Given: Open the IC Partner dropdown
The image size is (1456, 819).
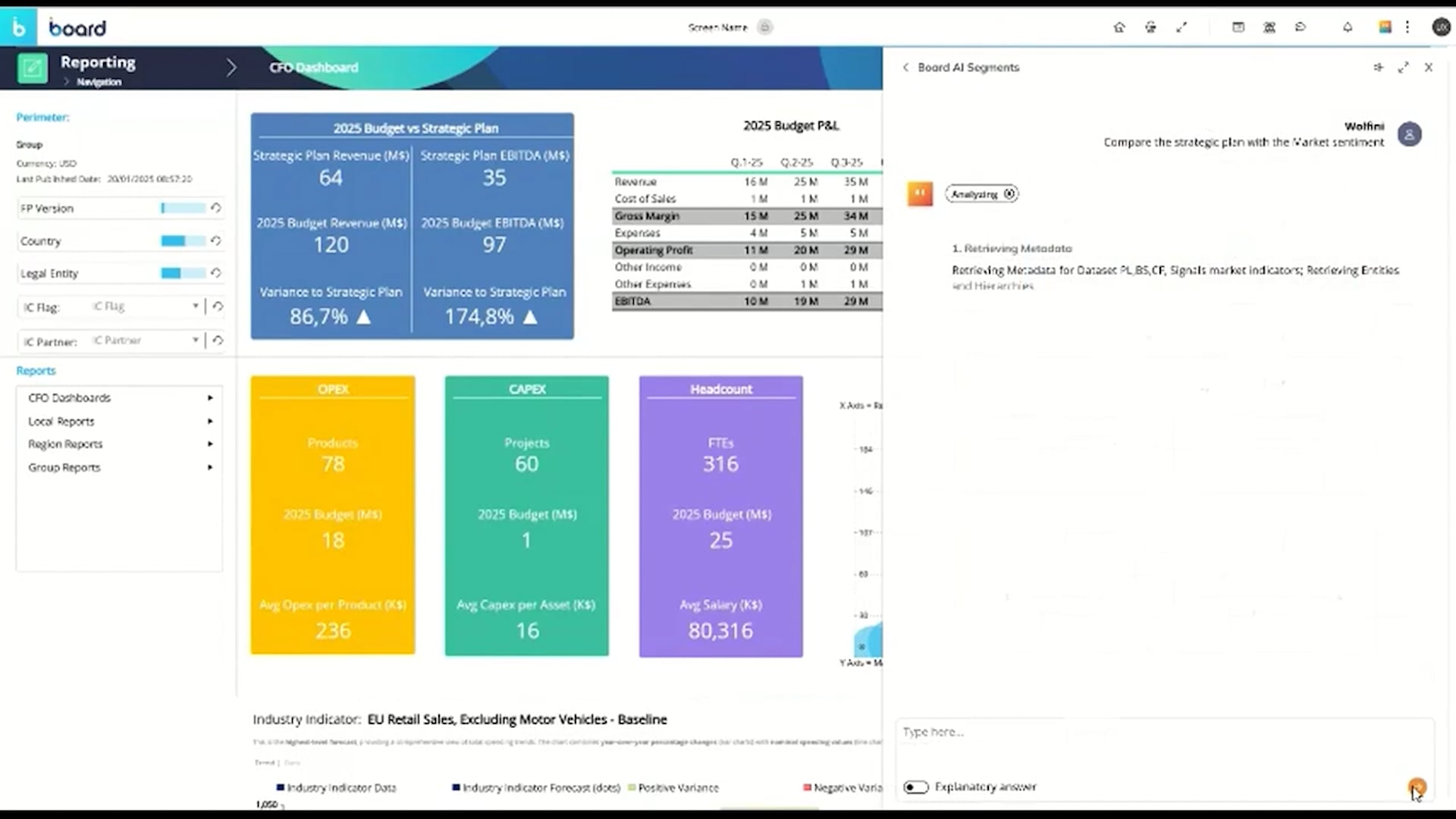Looking at the screenshot, I should pos(195,340).
